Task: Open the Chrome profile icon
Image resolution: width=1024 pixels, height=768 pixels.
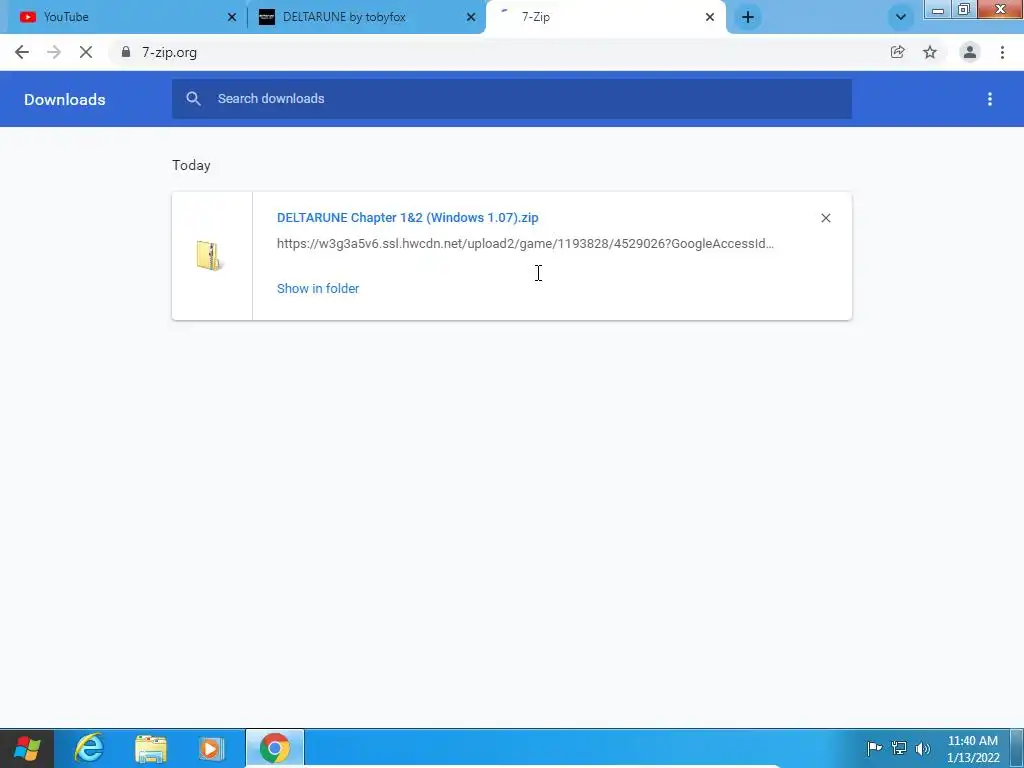Action: (x=970, y=52)
